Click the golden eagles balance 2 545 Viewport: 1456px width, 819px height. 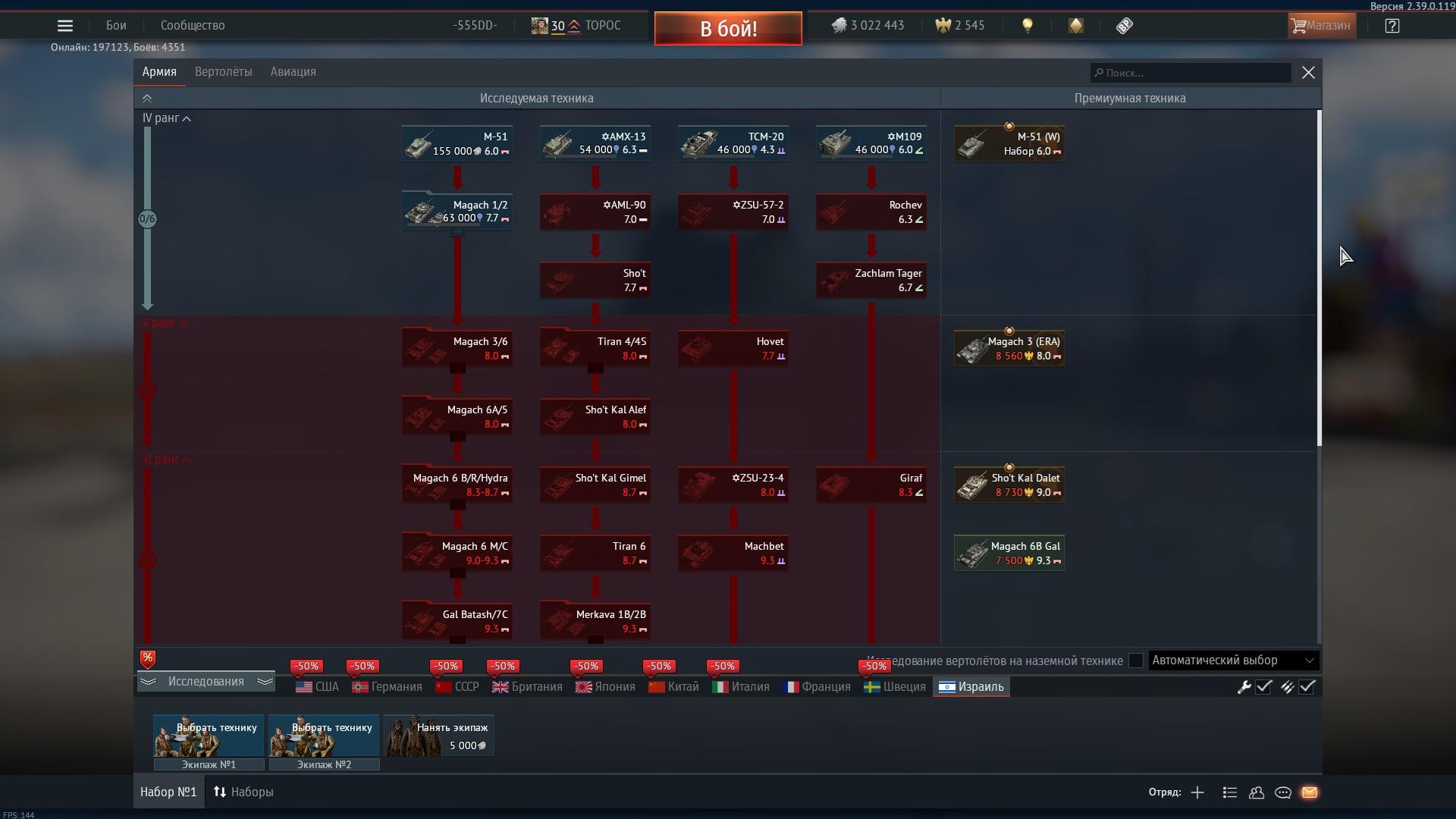[x=960, y=26]
